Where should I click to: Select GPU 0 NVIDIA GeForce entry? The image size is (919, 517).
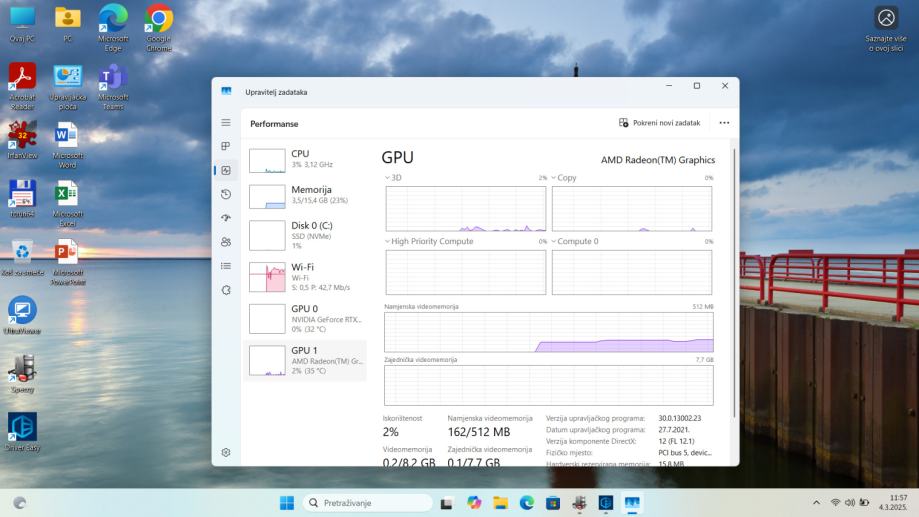pos(305,318)
